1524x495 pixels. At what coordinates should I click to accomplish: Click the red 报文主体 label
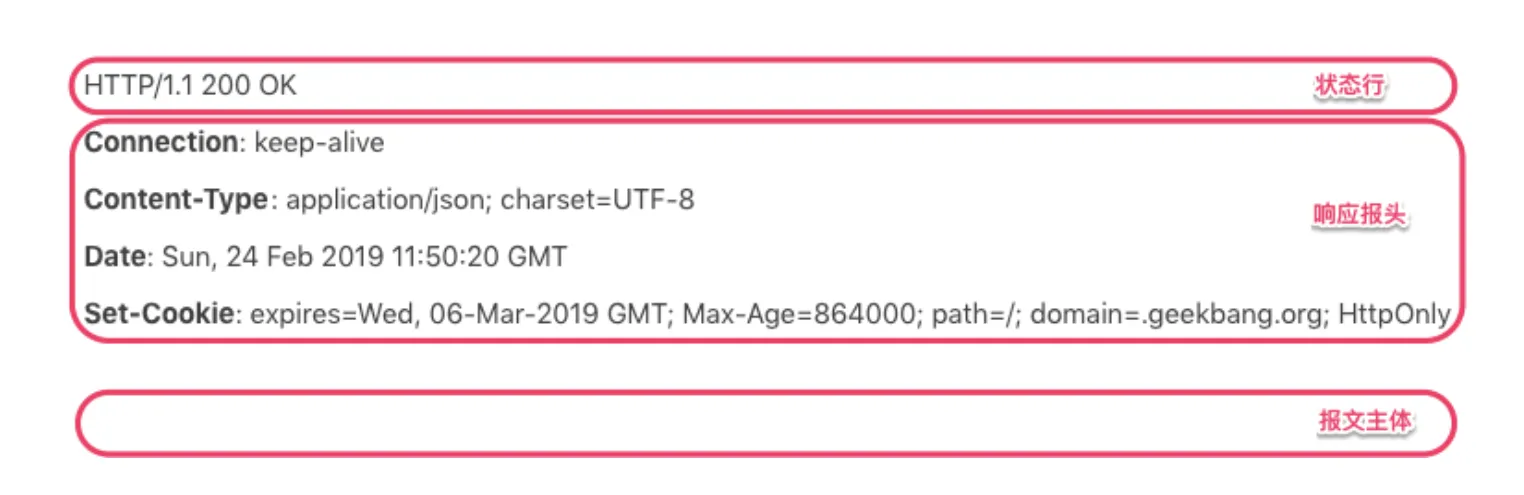1365,422
